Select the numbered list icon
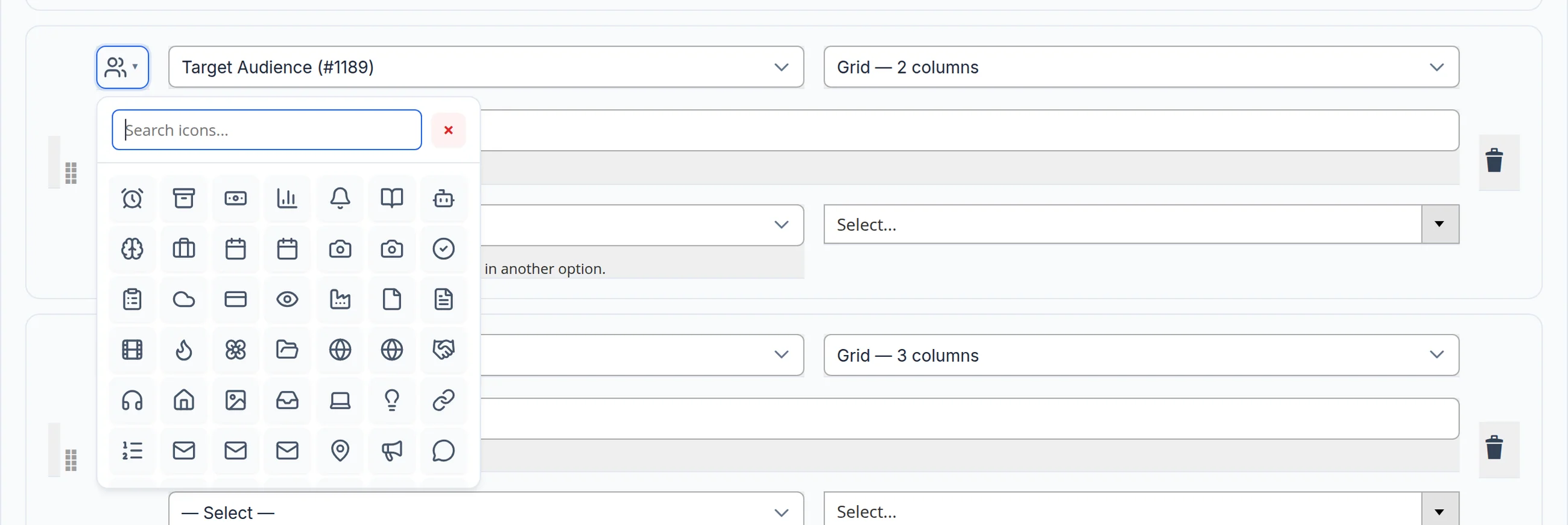The width and height of the screenshot is (1568, 525). [132, 451]
